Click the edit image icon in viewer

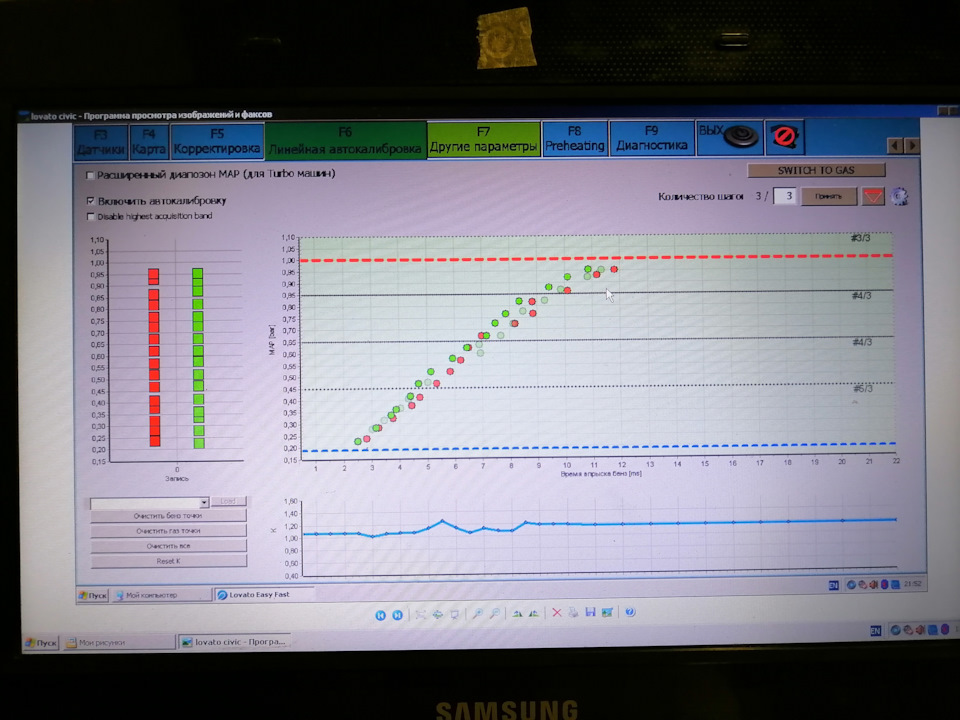[x=607, y=612]
